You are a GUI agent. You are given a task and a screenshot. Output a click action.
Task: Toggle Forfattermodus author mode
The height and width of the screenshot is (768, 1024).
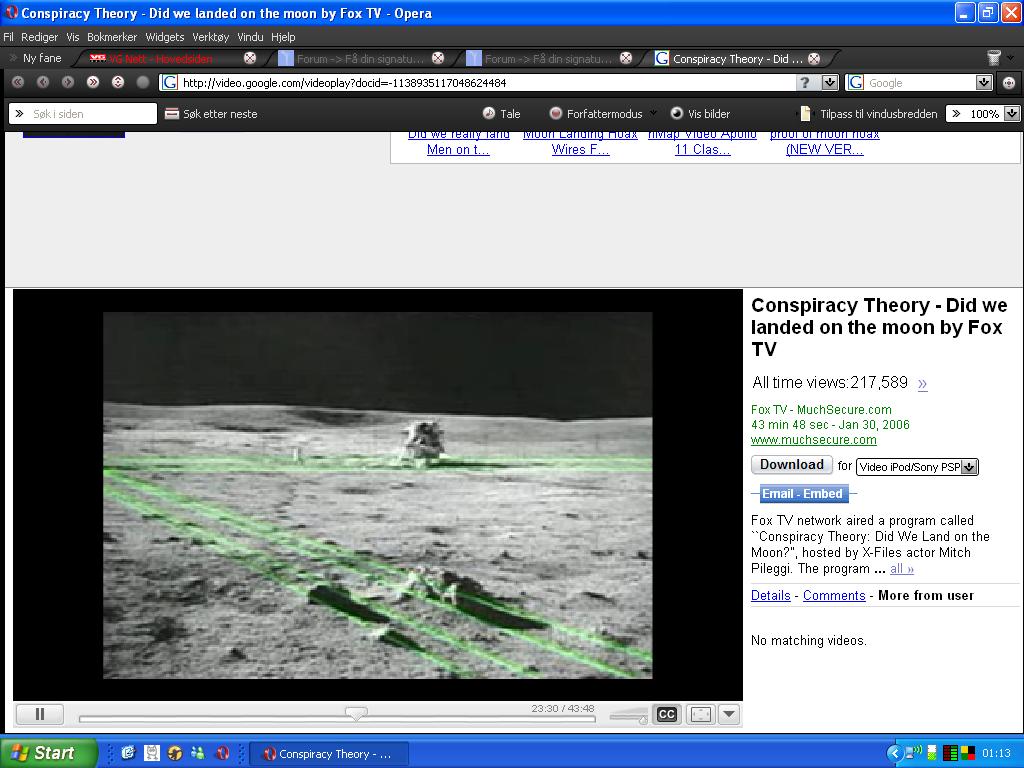click(595, 114)
